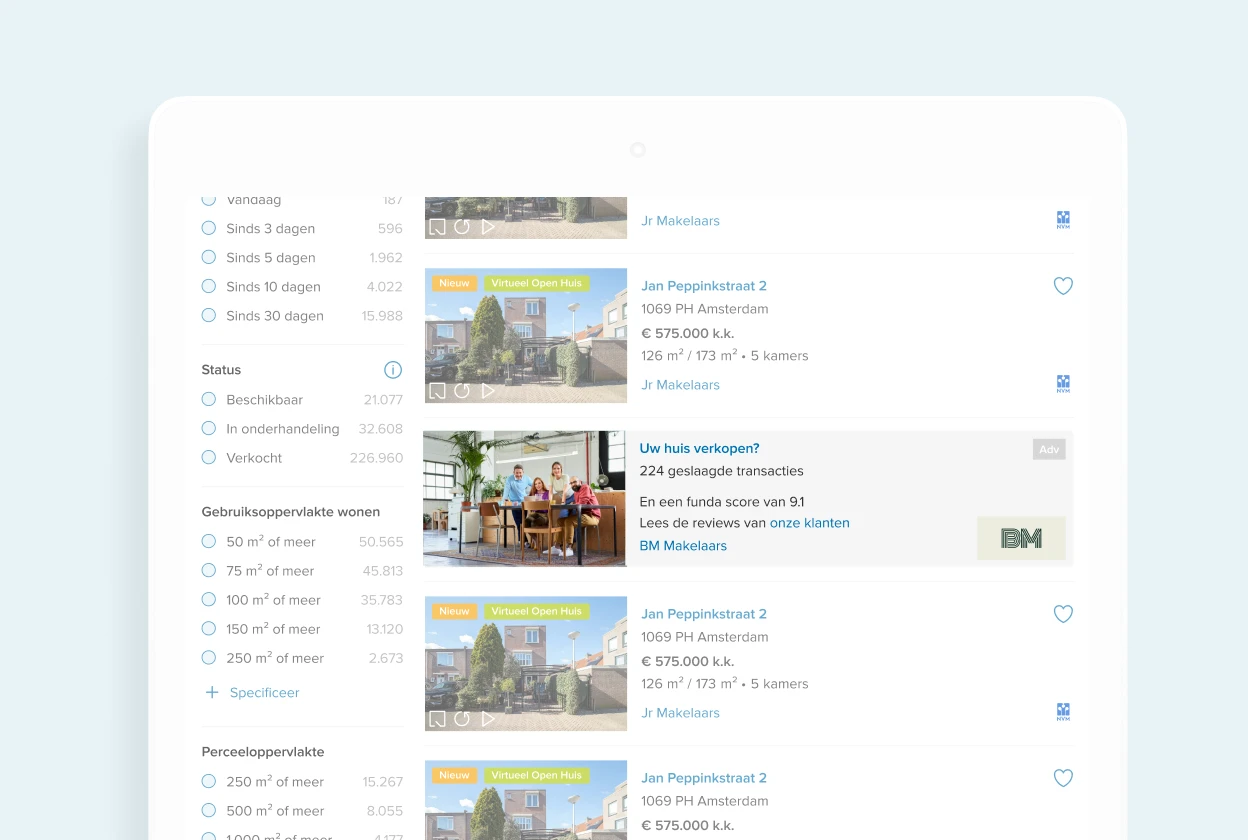This screenshot has height=840, width=1248.
Task: Expand the Specificeer living area option
Action: [x=264, y=692]
